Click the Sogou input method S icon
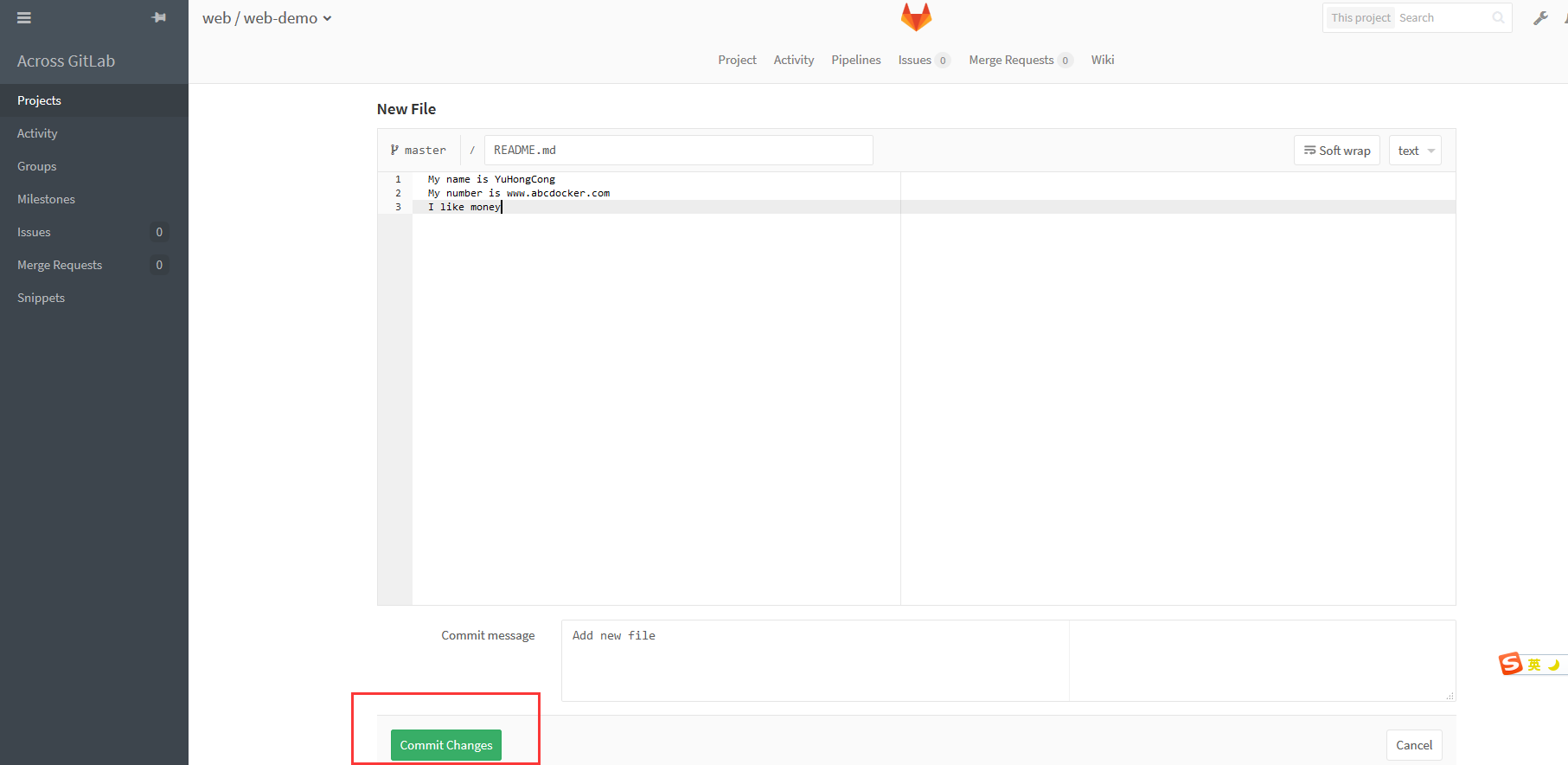This screenshot has height=765, width=1568. pos(1511,664)
